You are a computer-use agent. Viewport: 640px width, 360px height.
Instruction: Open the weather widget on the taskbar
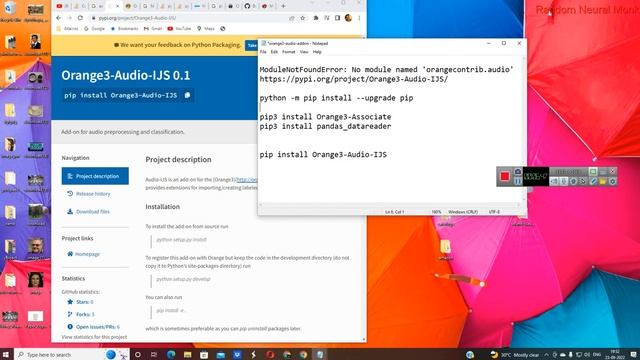point(514,354)
